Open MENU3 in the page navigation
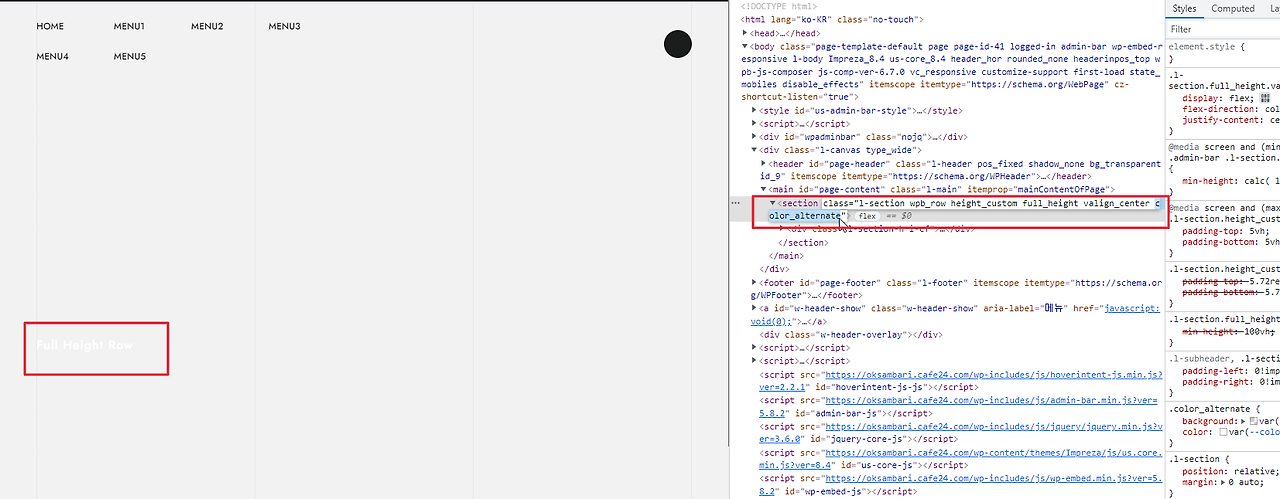The width and height of the screenshot is (1280, 499). pyautogui.click(x=284, y=26)
